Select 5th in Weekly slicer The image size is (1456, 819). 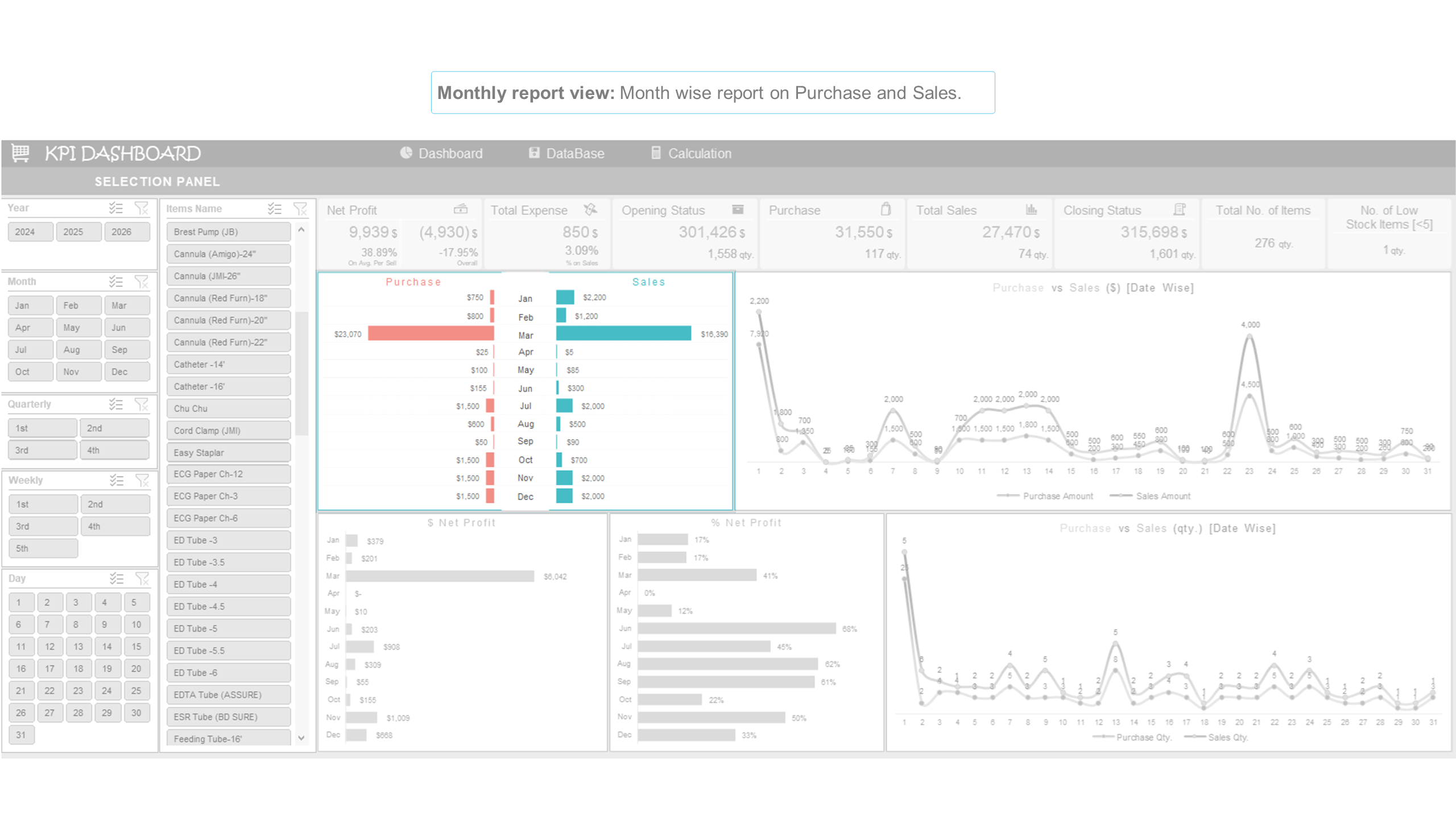(x=43, y=549)
